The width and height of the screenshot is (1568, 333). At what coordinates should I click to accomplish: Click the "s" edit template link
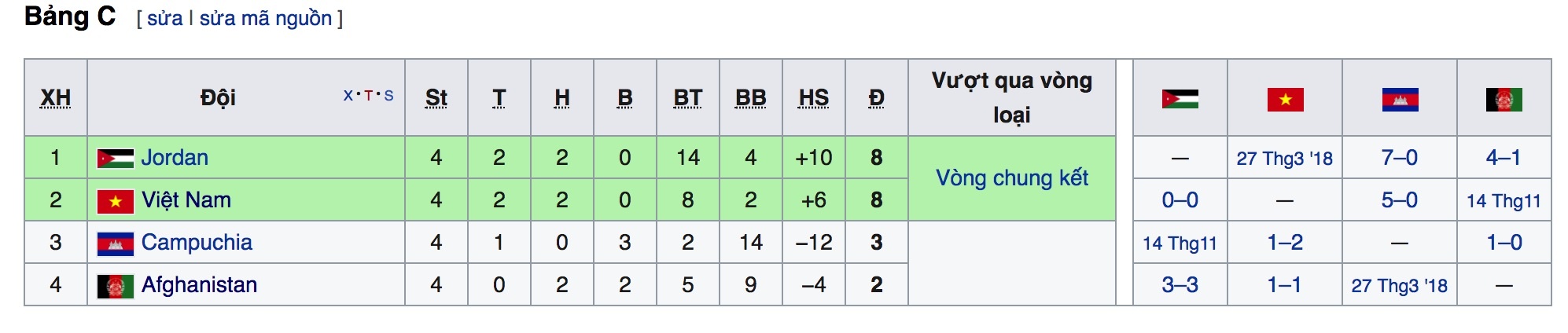click(388, 96)
